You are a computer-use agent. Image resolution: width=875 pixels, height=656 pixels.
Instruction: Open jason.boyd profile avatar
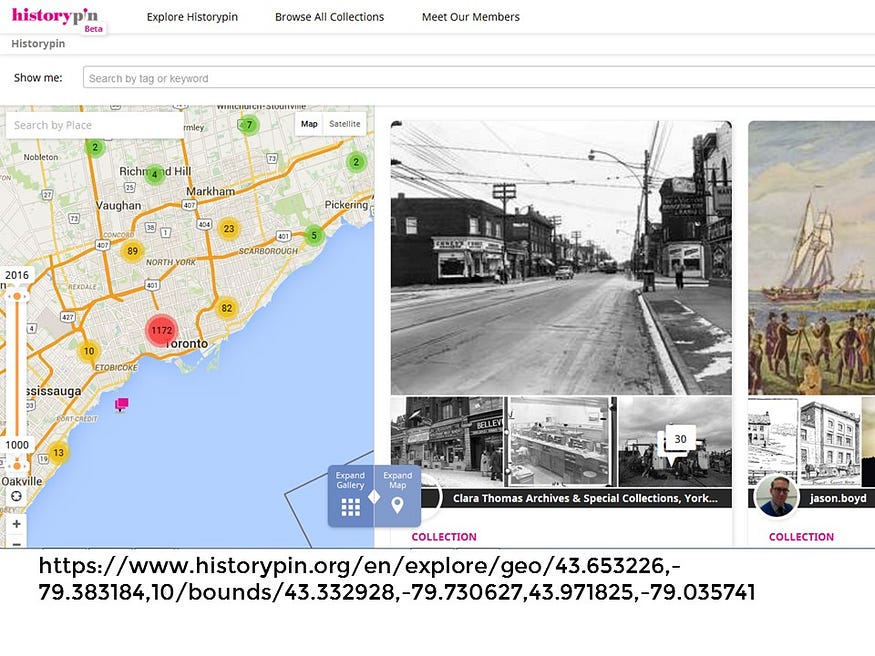[776, 496]
